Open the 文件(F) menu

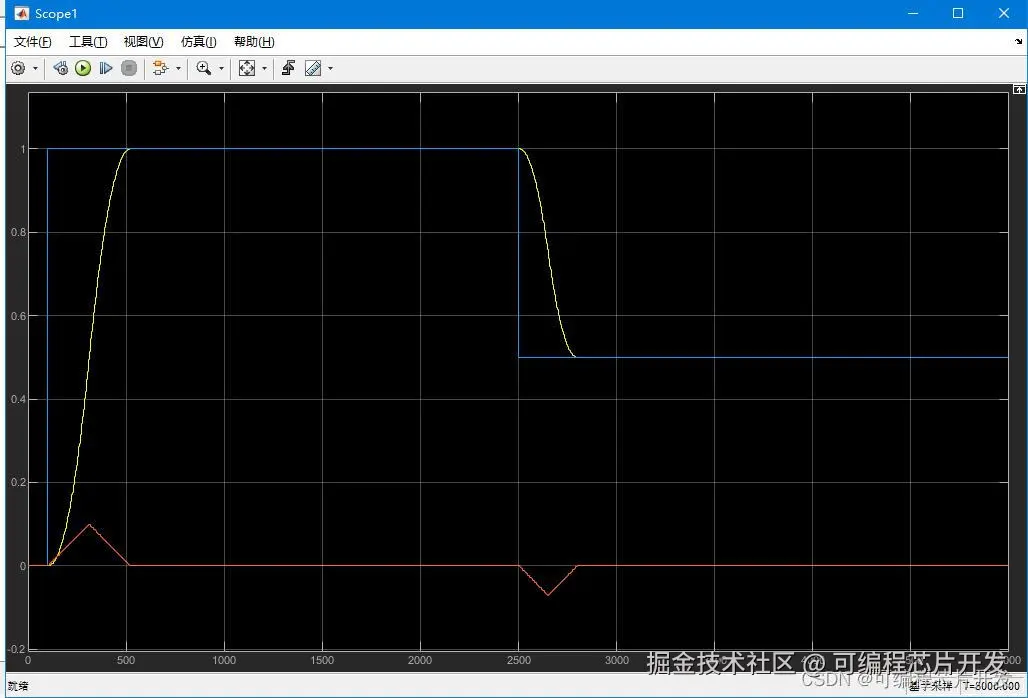click(32, 42)
